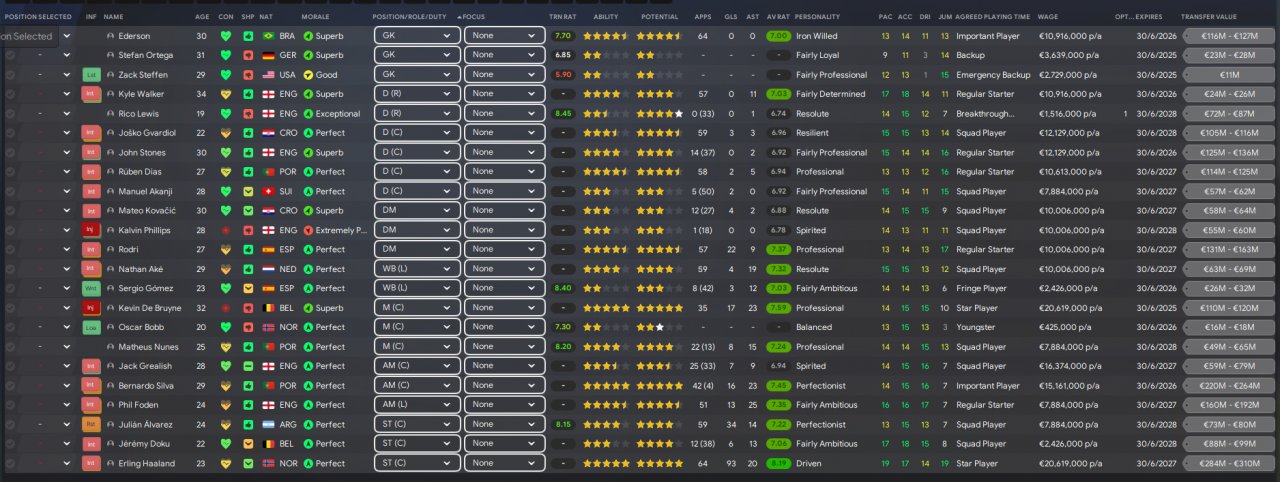Click Zack Steffen's yellow Good morale icon
1280x482 pixels.
(x=308, y=75)
